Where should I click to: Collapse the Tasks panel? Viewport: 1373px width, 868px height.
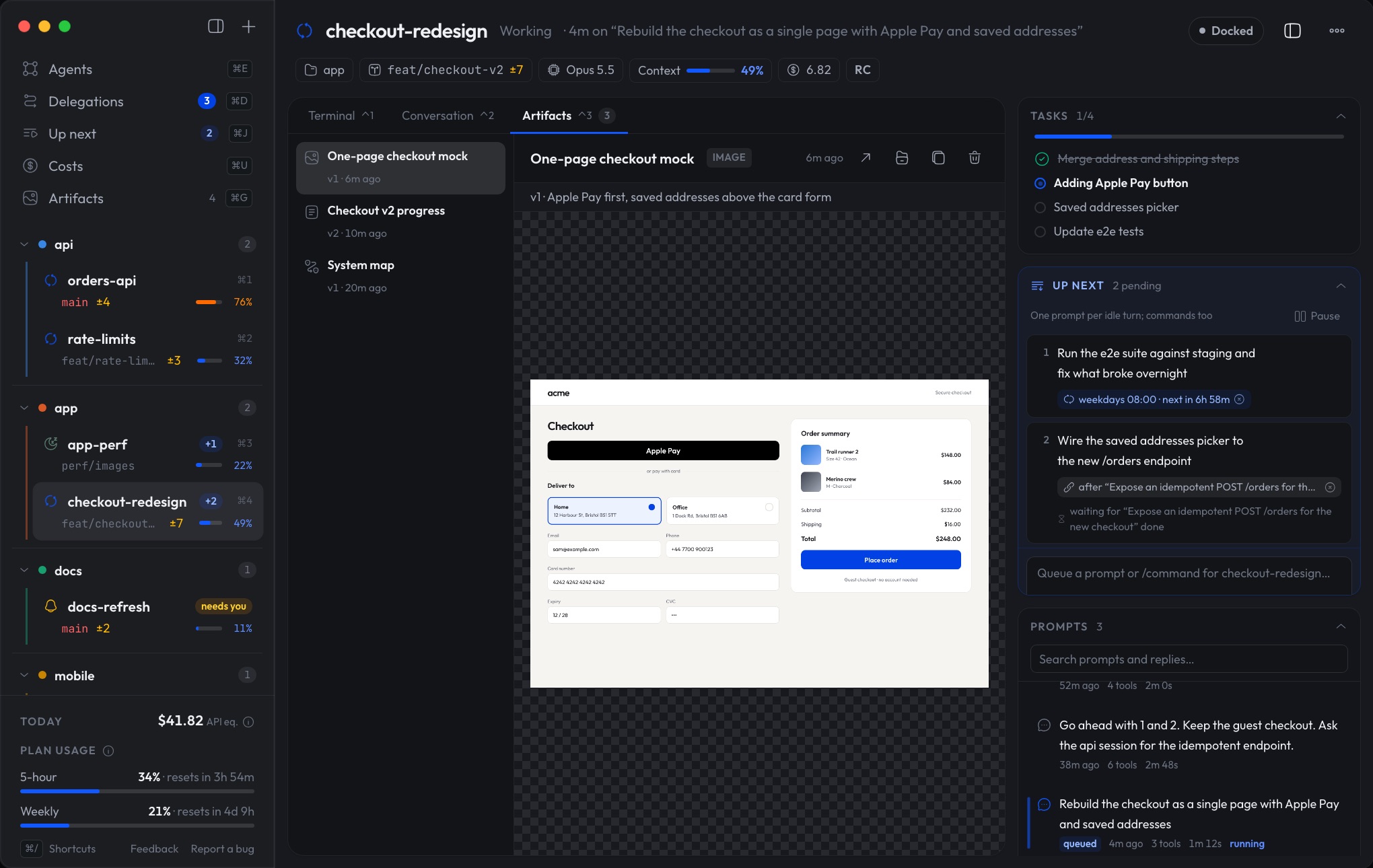coord(1341,116)
